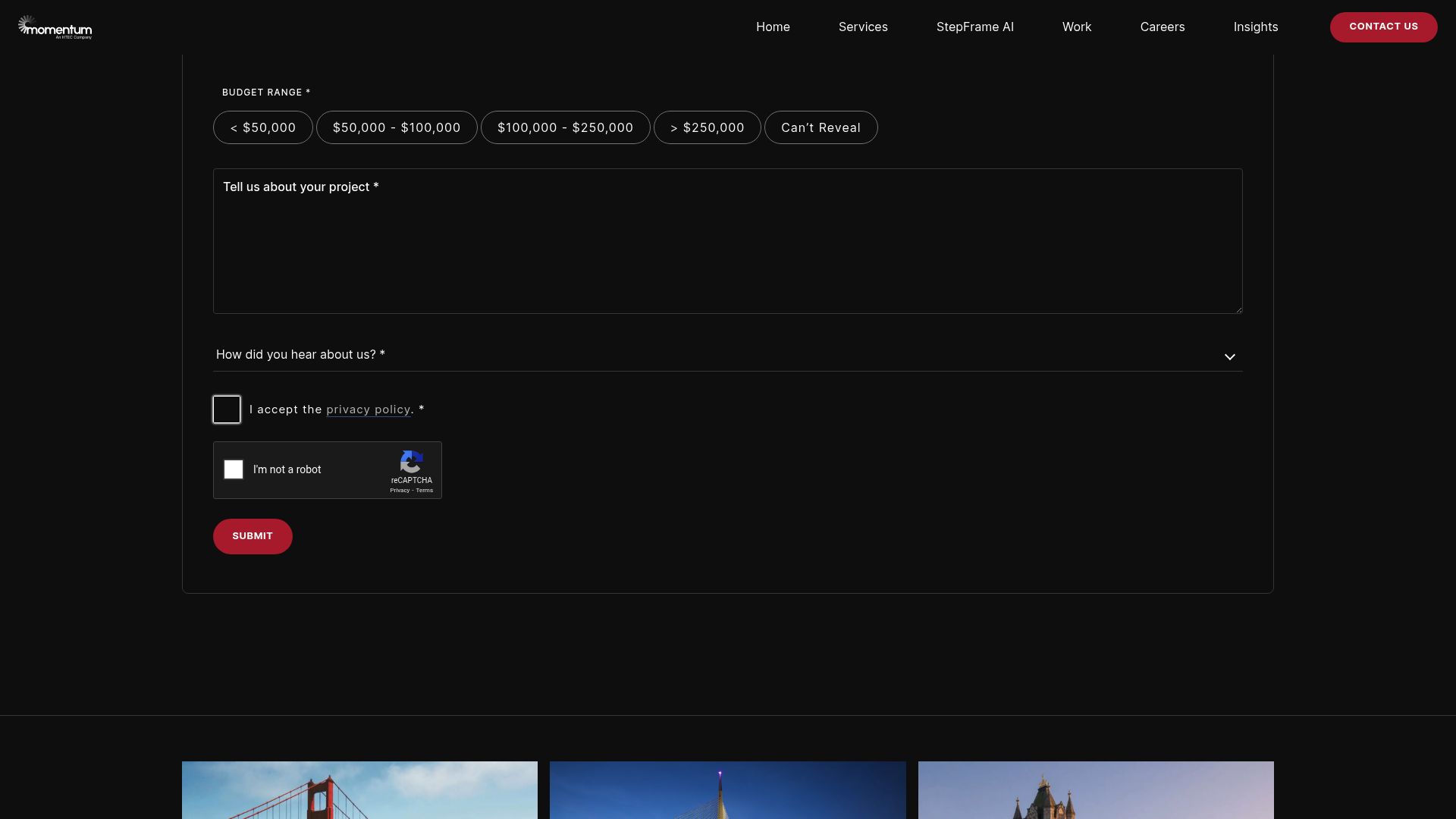The height and width of the screenshot is (819, 1456).
Task: Open the Services menu item
Action: click(863, 27)
